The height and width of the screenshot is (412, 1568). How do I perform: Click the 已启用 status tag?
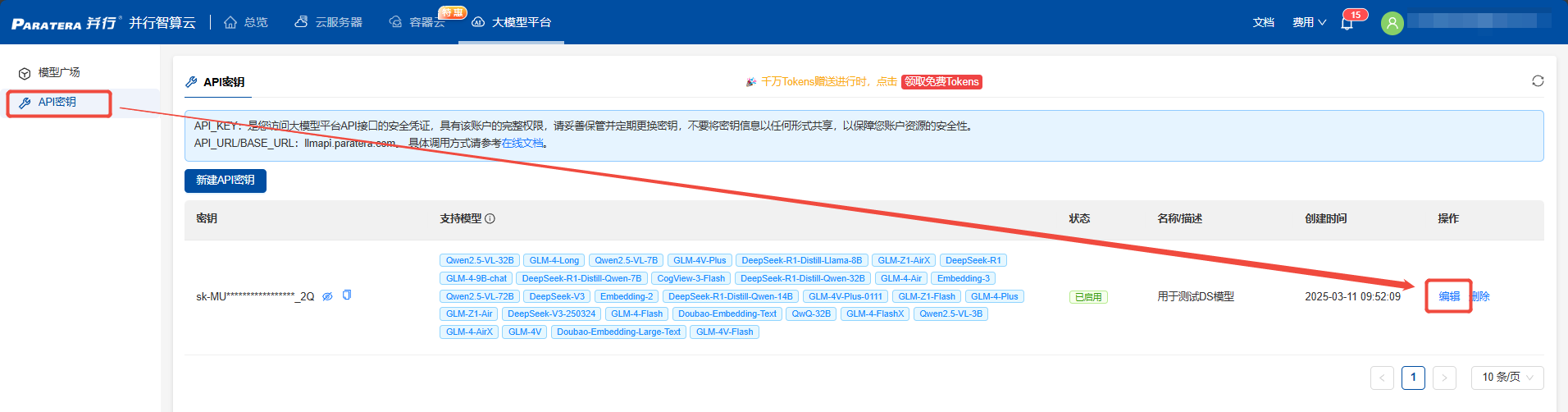click(x=1088, y=297)
